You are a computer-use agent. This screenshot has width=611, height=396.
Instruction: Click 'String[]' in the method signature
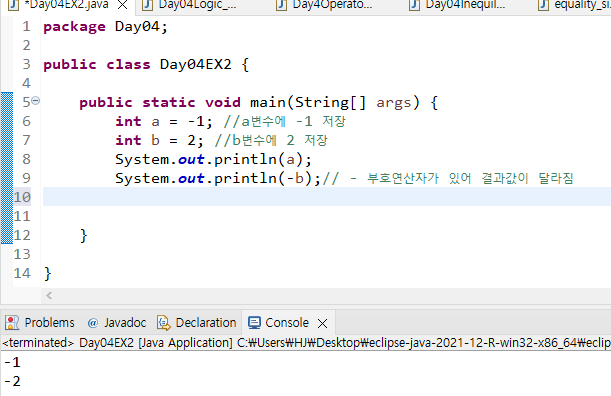[330, 103]
